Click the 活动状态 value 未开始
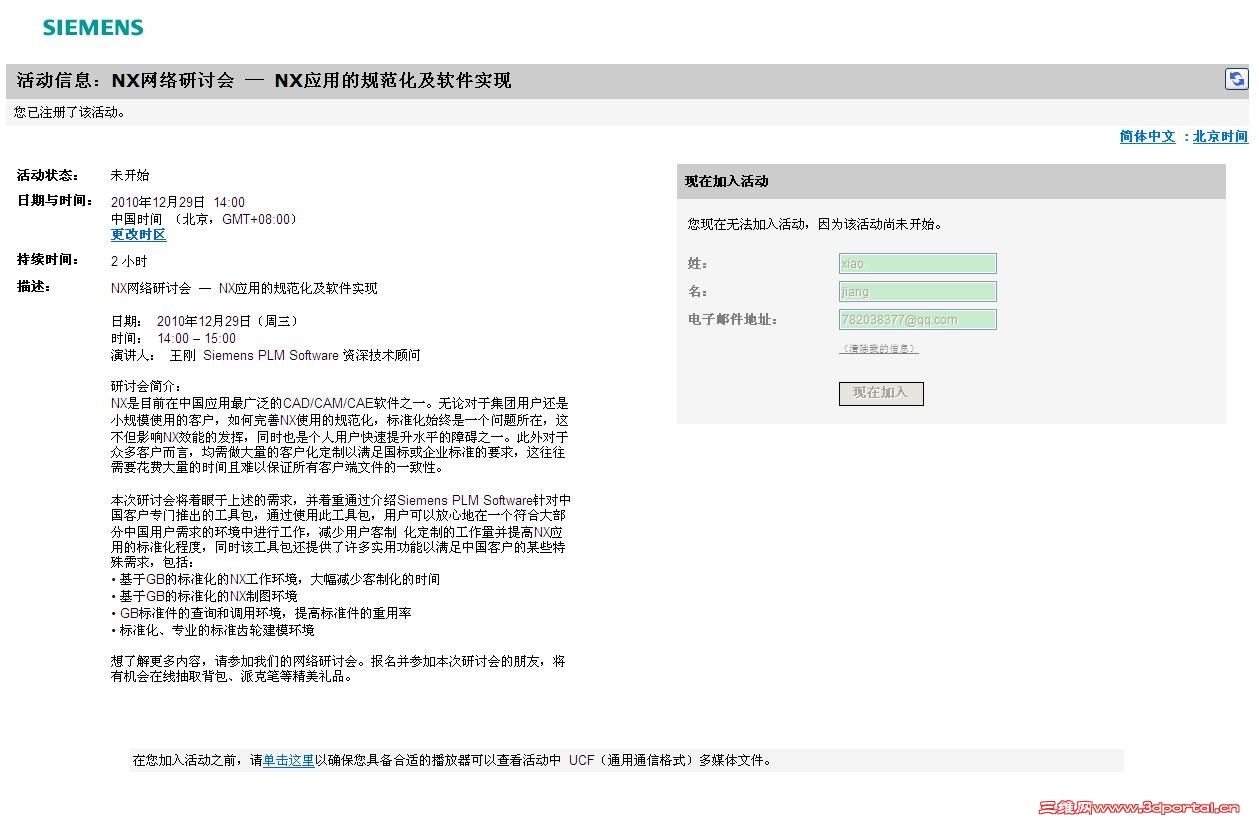Screen dimensions: 1259x821 130,175
